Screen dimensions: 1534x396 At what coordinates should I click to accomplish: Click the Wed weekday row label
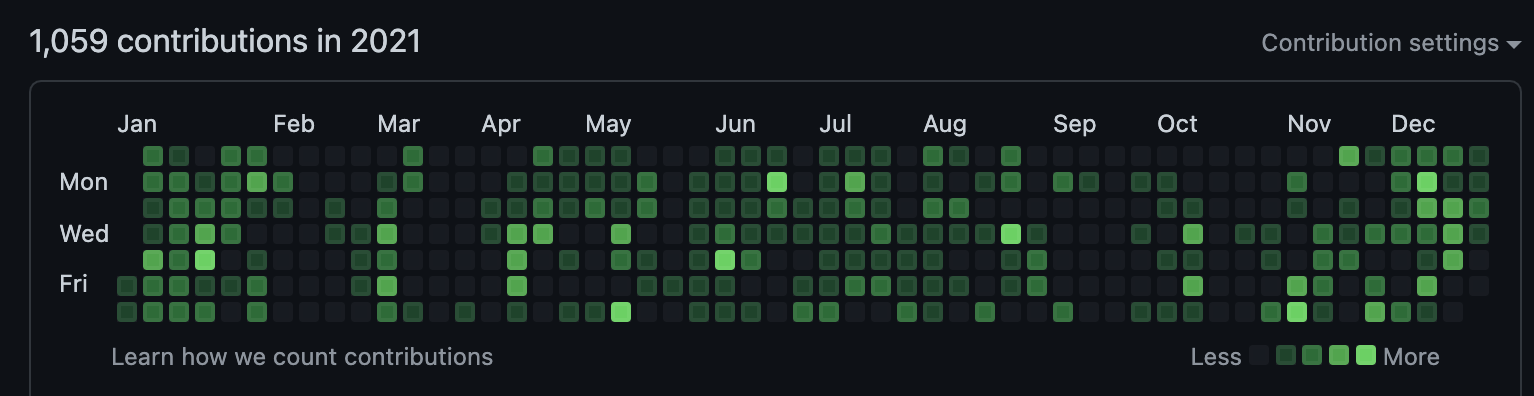coord(84,234)
